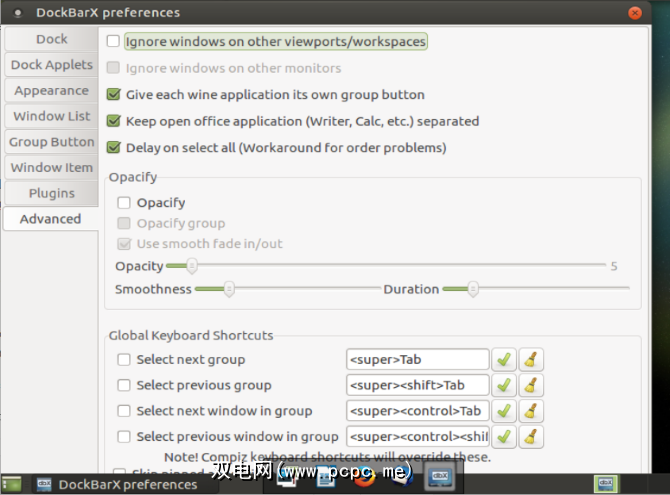Viewport: 670px width, 495px height.
Task: Enable Ignore windows on other viewports/workspaces
Action: pyautogui.click(x=114, y=42)
